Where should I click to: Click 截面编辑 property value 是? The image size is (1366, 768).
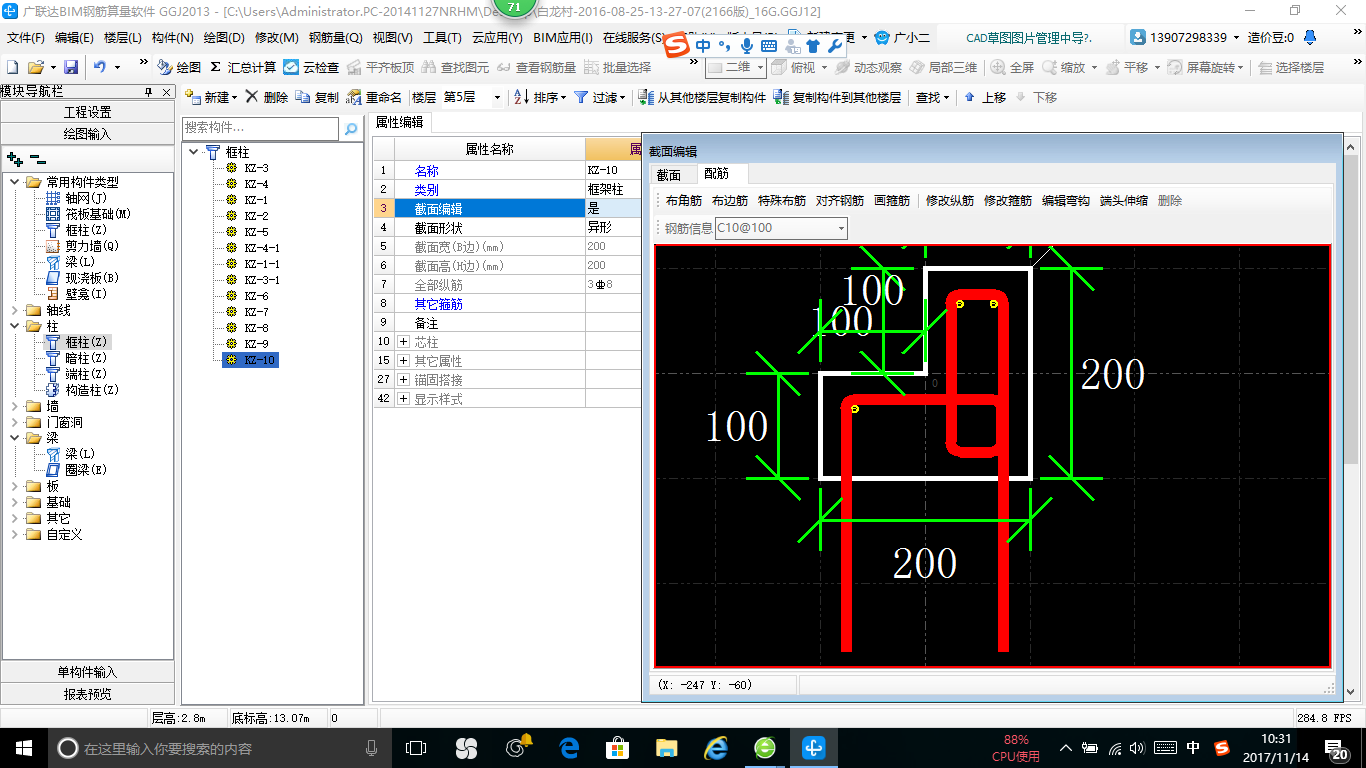tap(612, 209)
